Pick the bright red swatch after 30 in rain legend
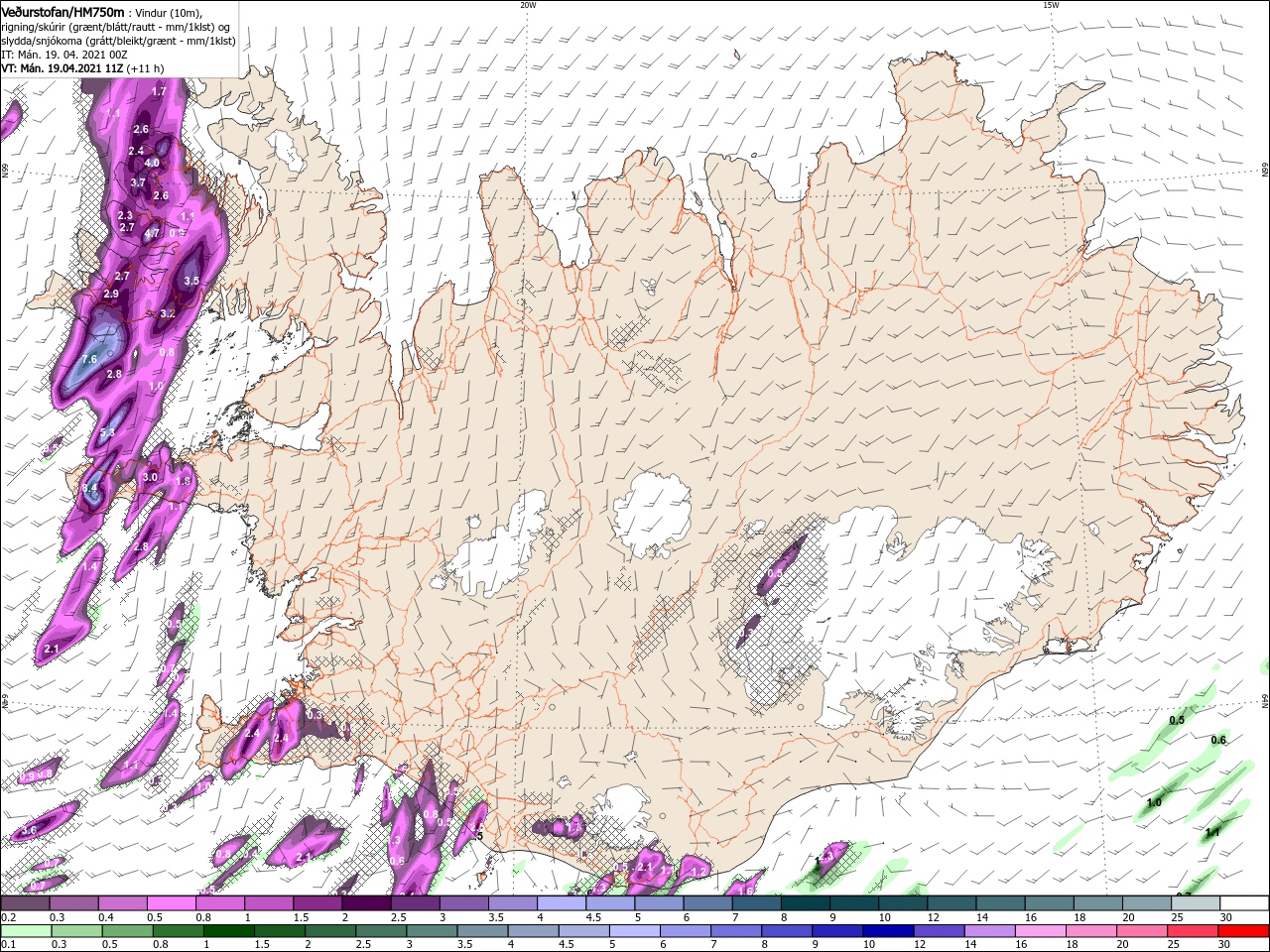Viewport: 1270px width, 952px height. (x=1244, y=931)
